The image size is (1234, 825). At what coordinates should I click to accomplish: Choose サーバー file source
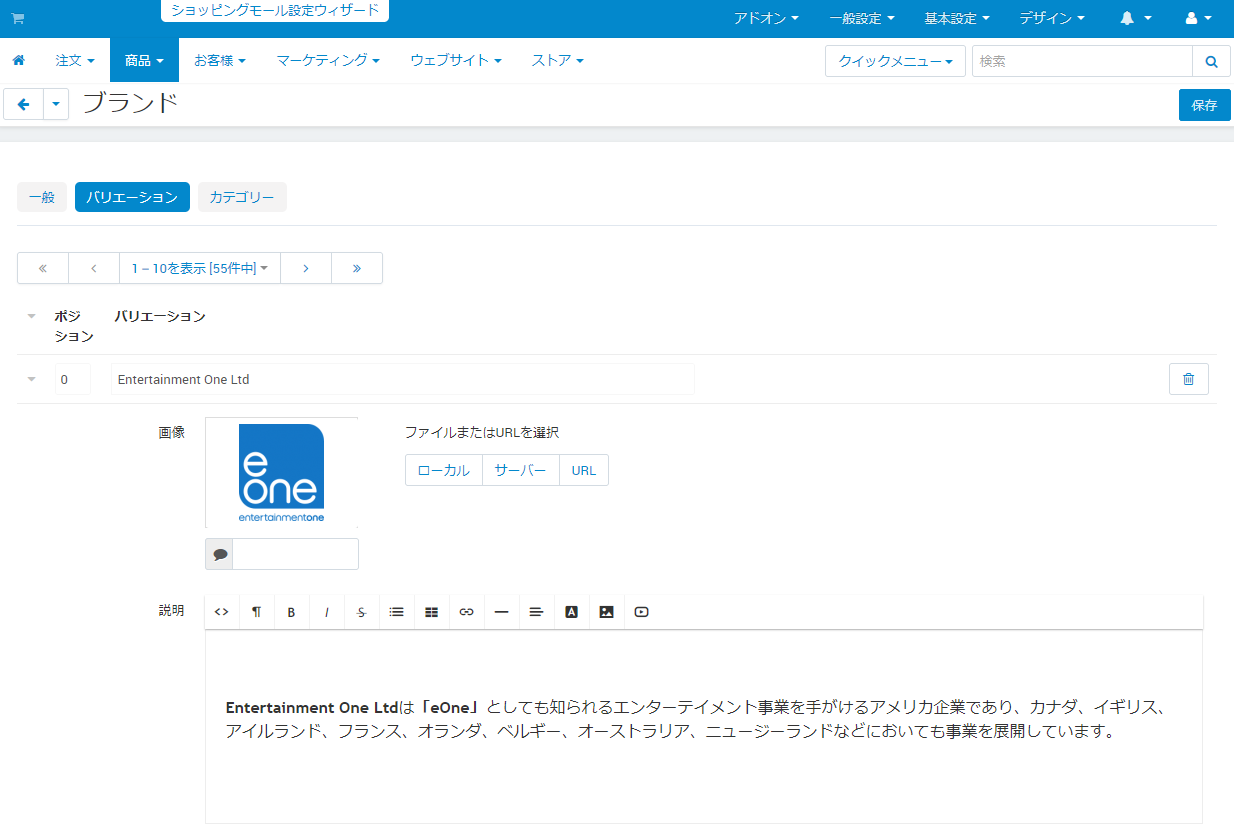[x=521, y=470]
